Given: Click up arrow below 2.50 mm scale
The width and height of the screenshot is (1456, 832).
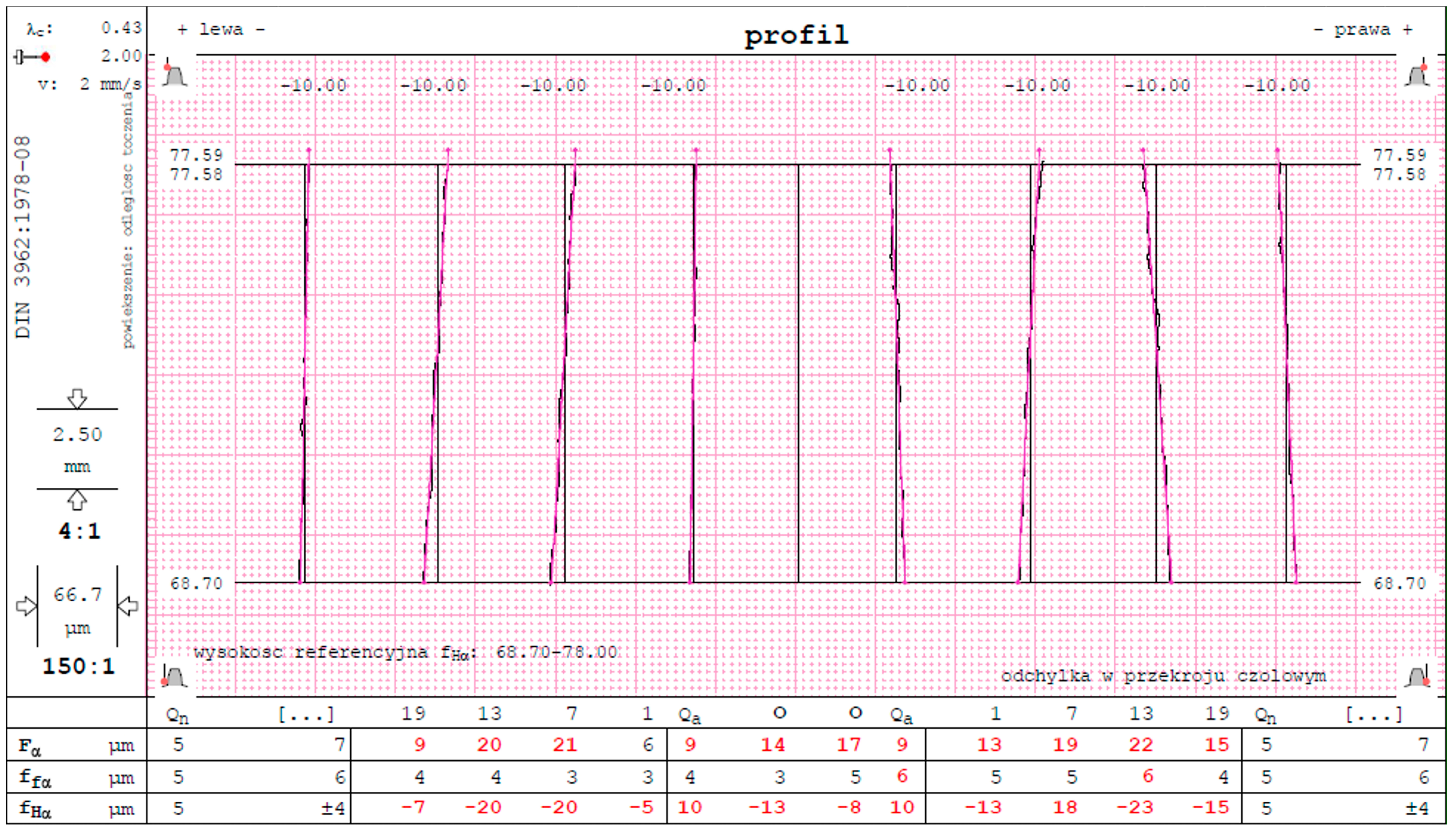Looking at the screenshot, I should pos(77,501).
